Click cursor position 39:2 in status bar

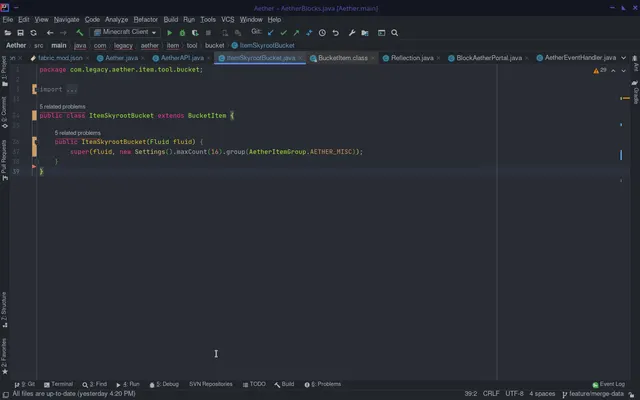tap(470, 393)
